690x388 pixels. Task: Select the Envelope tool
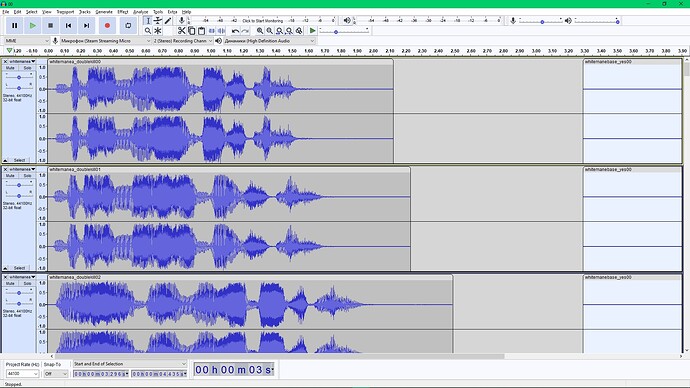(158, 21)
